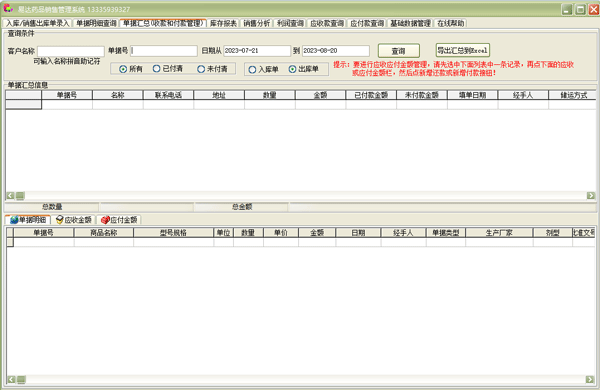The height and width of the screenshot is (390, 600).
Task: Maximize the application window
Action: tap(580, 9)
